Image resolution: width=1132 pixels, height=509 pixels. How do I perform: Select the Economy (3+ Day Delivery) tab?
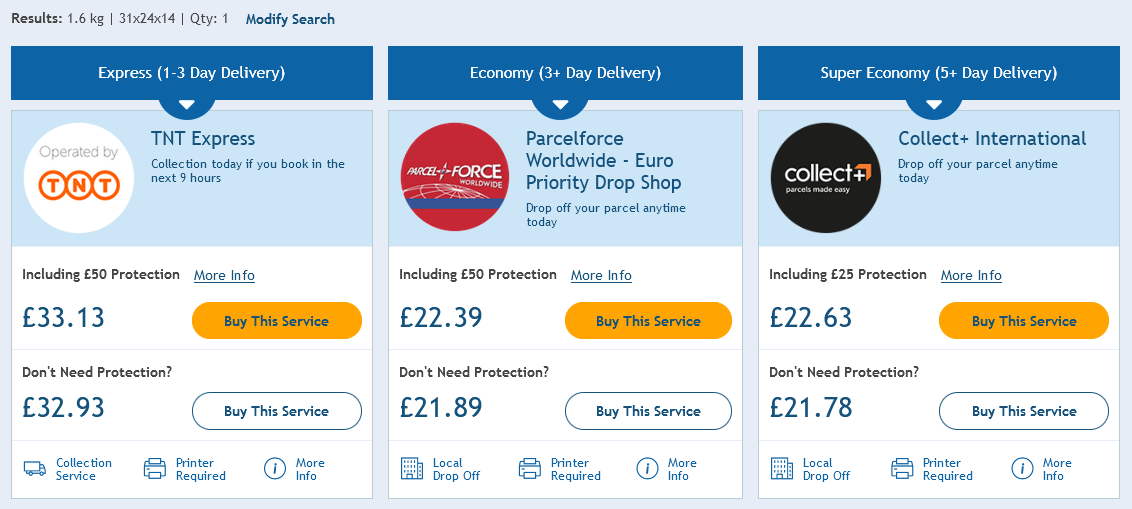tap(565, 73)
